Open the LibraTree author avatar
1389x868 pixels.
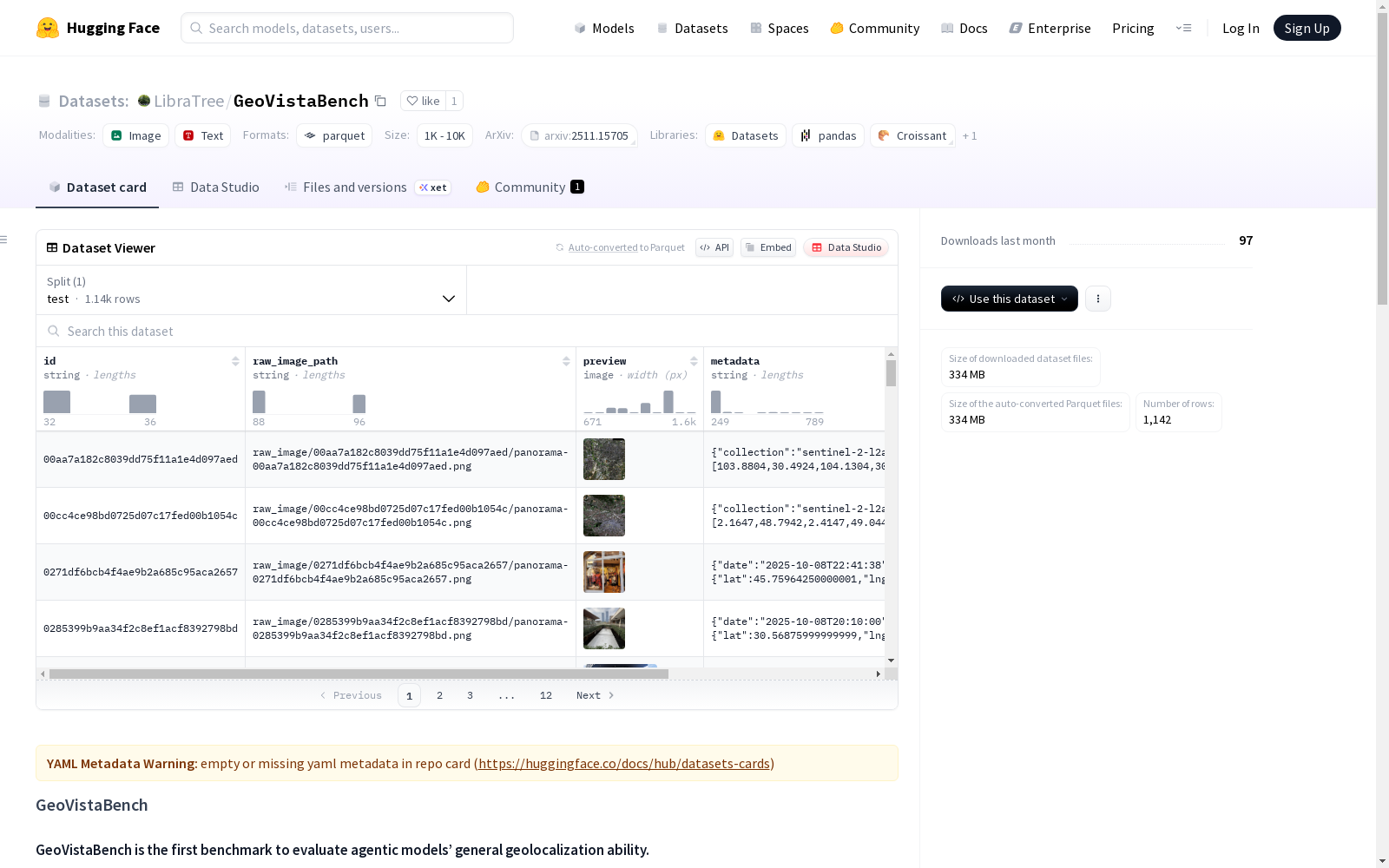click(x=144, y=101)
